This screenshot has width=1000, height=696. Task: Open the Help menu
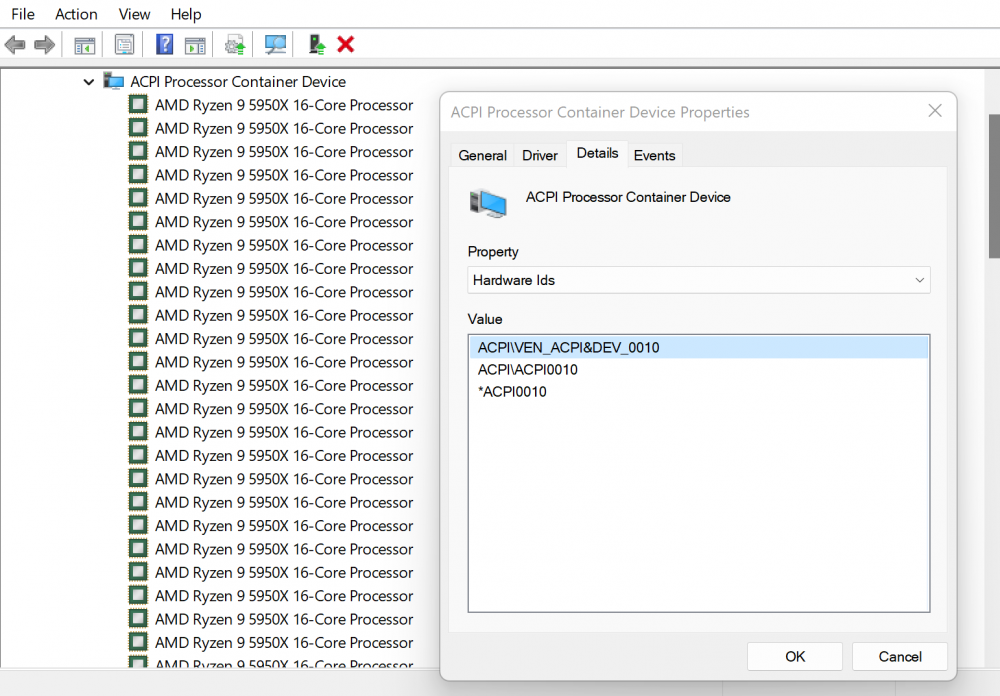186,14
